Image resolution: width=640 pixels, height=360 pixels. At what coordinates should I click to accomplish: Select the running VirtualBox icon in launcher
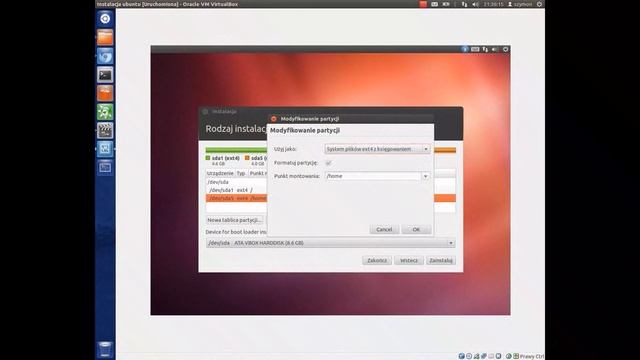point(105,149)
